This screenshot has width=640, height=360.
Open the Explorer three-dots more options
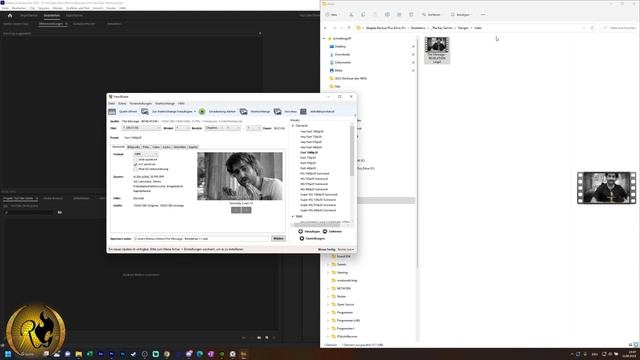[483, 15]
